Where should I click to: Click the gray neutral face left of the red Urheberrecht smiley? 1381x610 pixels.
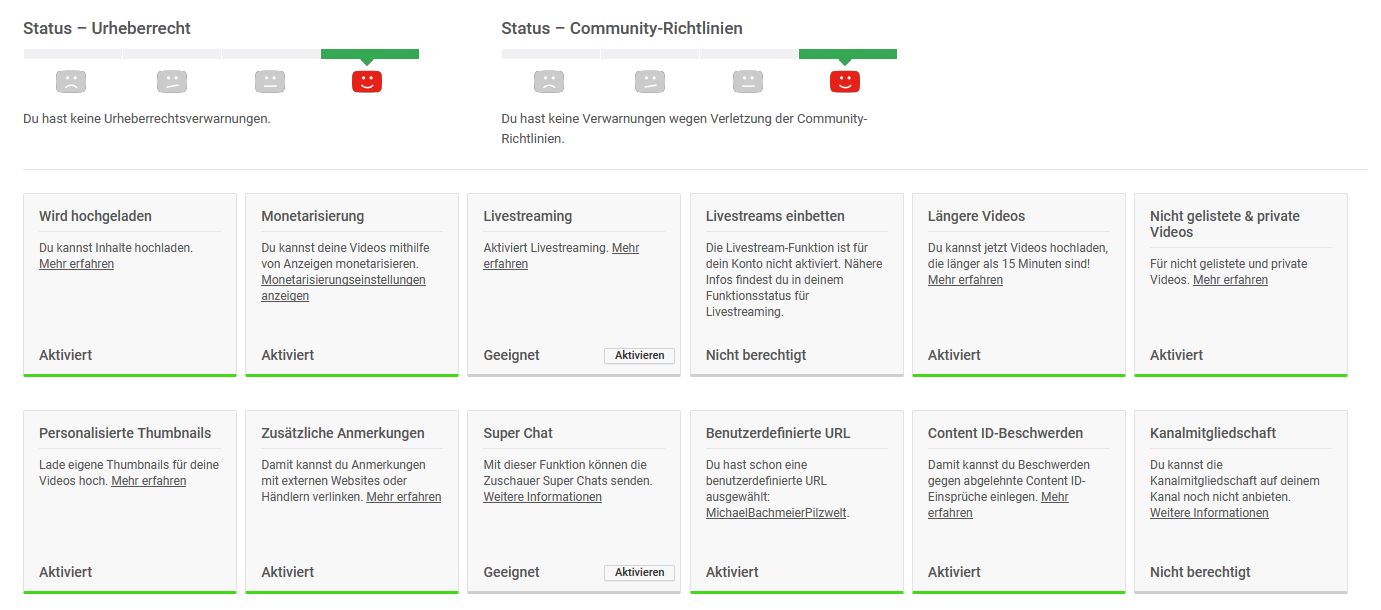click(269, 81)
